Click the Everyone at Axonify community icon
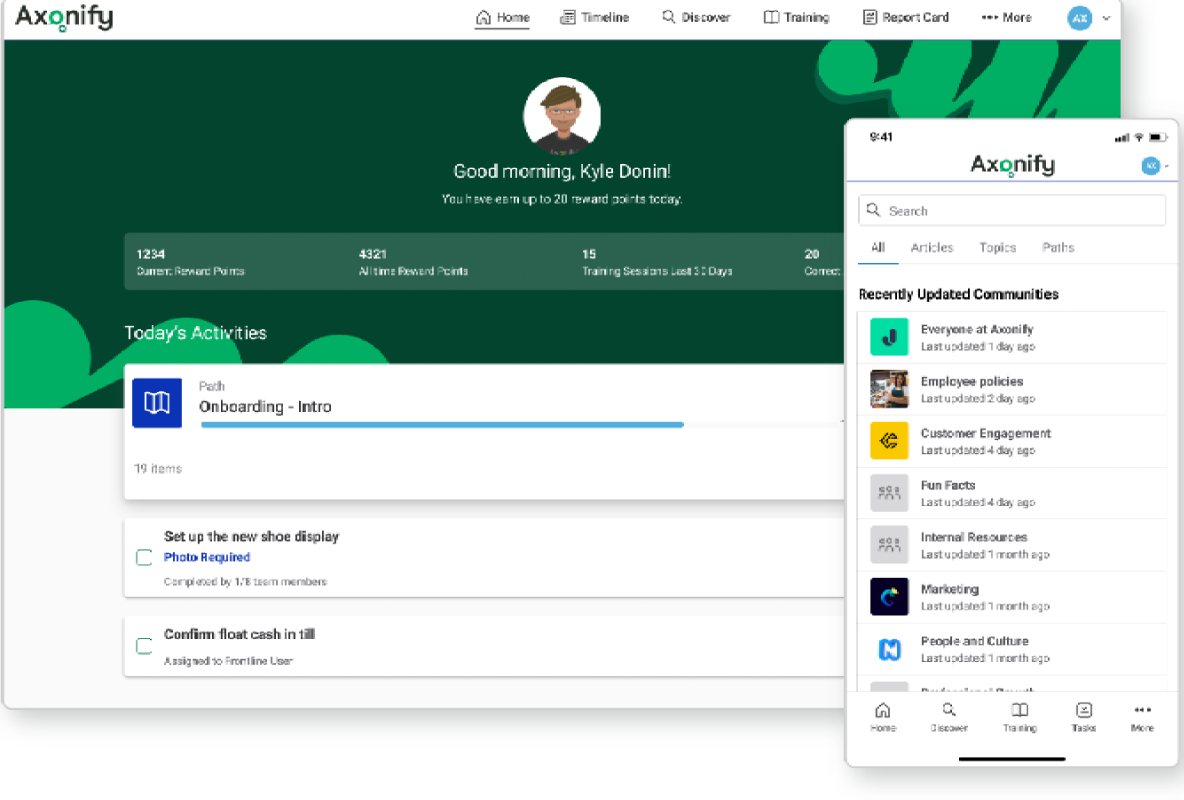Viewport: 1184px width, 800px height. [890, 337]
